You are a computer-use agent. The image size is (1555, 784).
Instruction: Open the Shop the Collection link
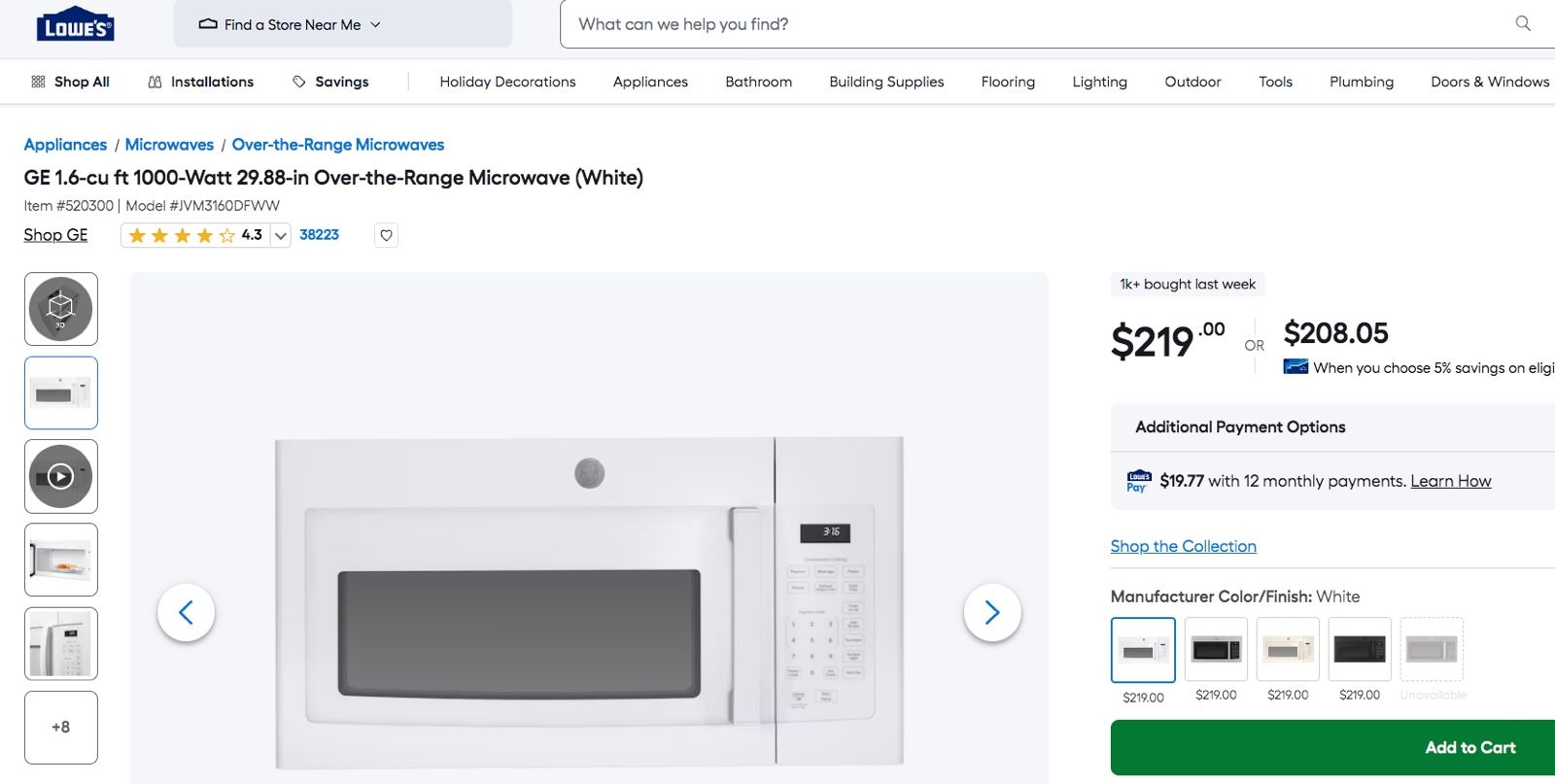pos(1183,546)
